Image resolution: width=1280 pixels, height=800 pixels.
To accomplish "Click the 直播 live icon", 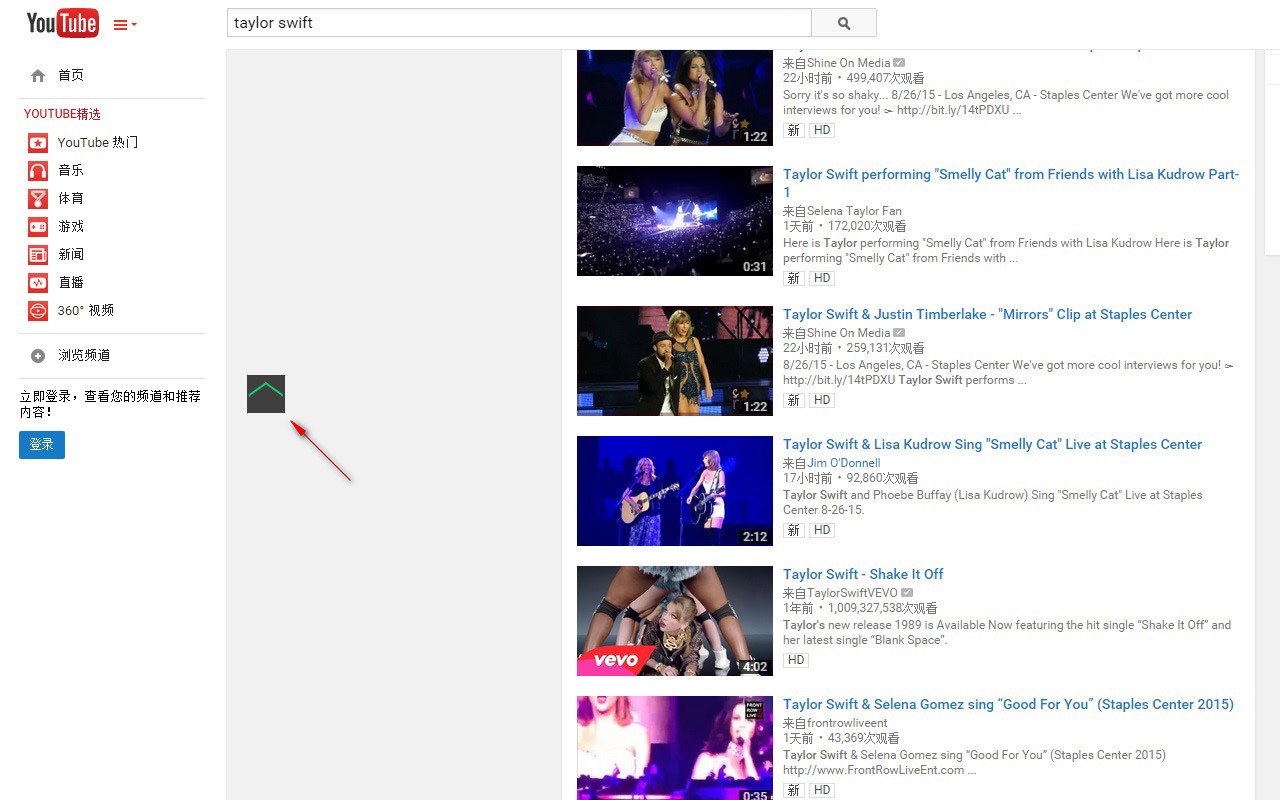I will coord(38,283).
